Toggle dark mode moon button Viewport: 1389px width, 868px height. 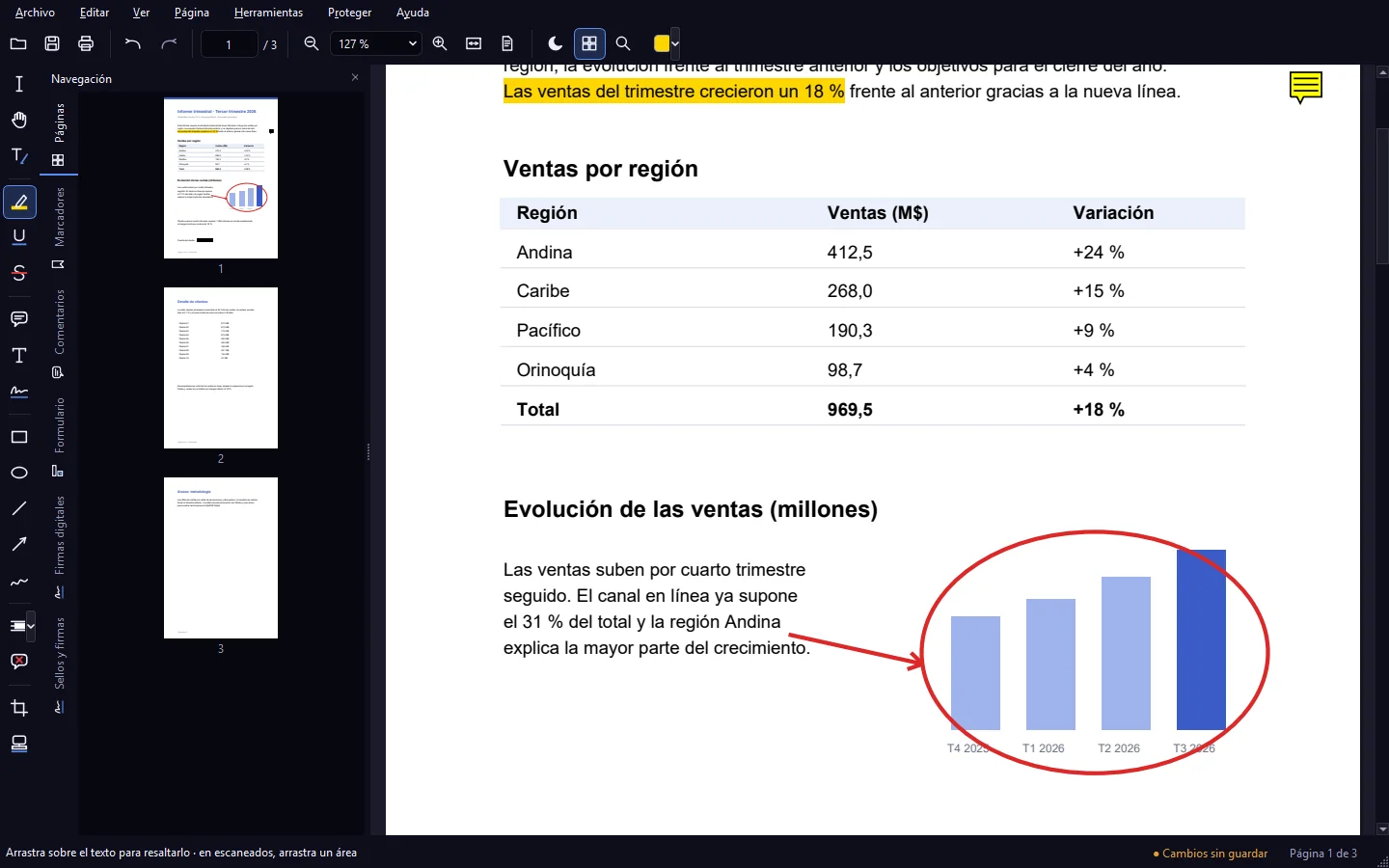[x=556, y=43]
